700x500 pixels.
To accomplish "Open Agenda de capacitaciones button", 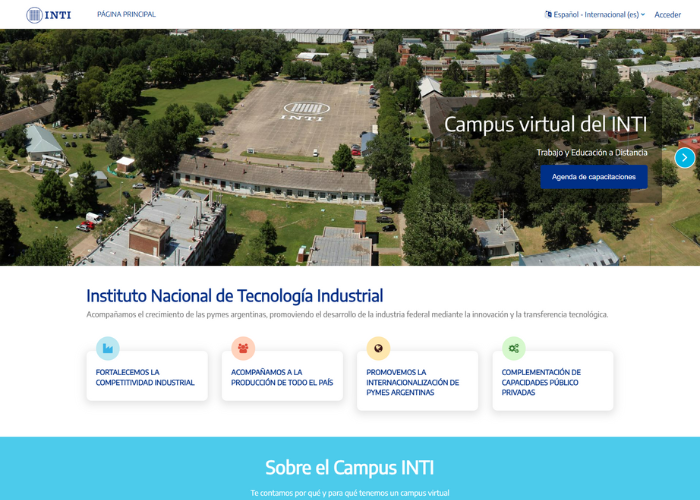I will (594, 177).
